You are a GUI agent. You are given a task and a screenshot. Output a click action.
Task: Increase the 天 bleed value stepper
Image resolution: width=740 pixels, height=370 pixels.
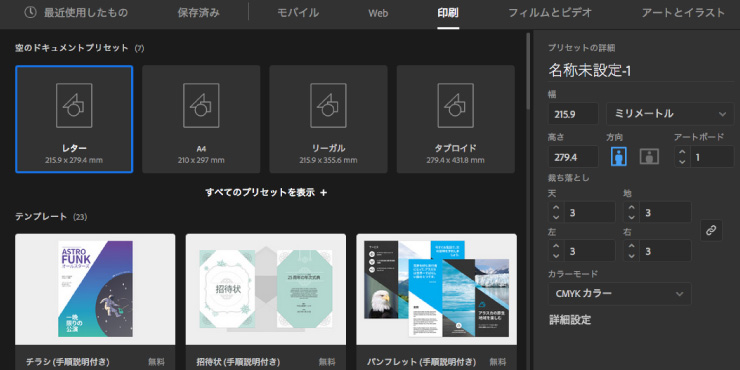point(556,208)
